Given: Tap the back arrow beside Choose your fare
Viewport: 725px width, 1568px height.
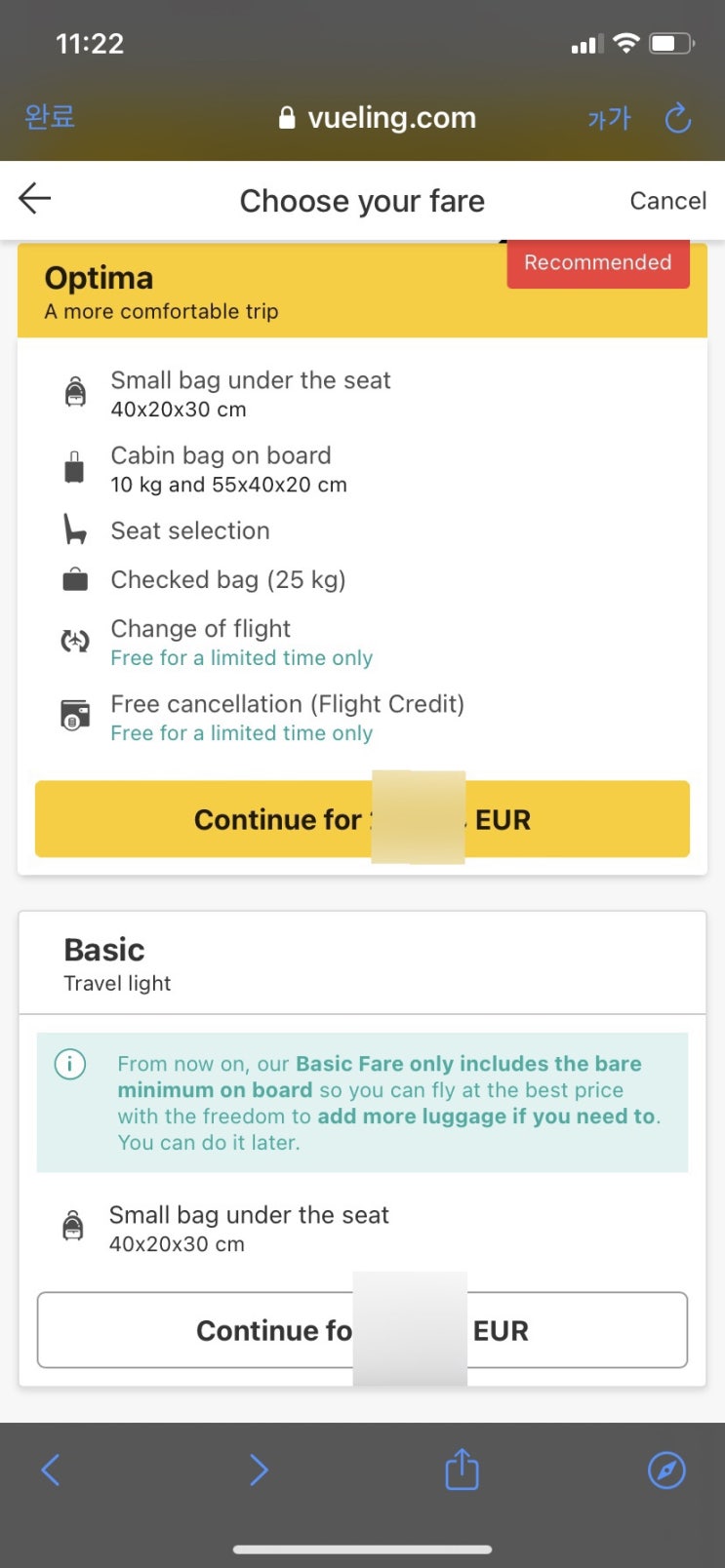Looking at the screenshot, I should [x=34, y=199].
